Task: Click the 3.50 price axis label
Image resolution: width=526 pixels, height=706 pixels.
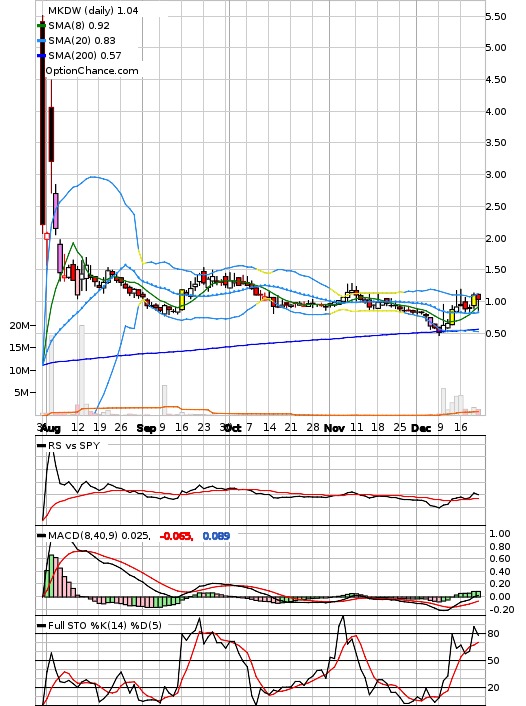Action: click(496, 143)
